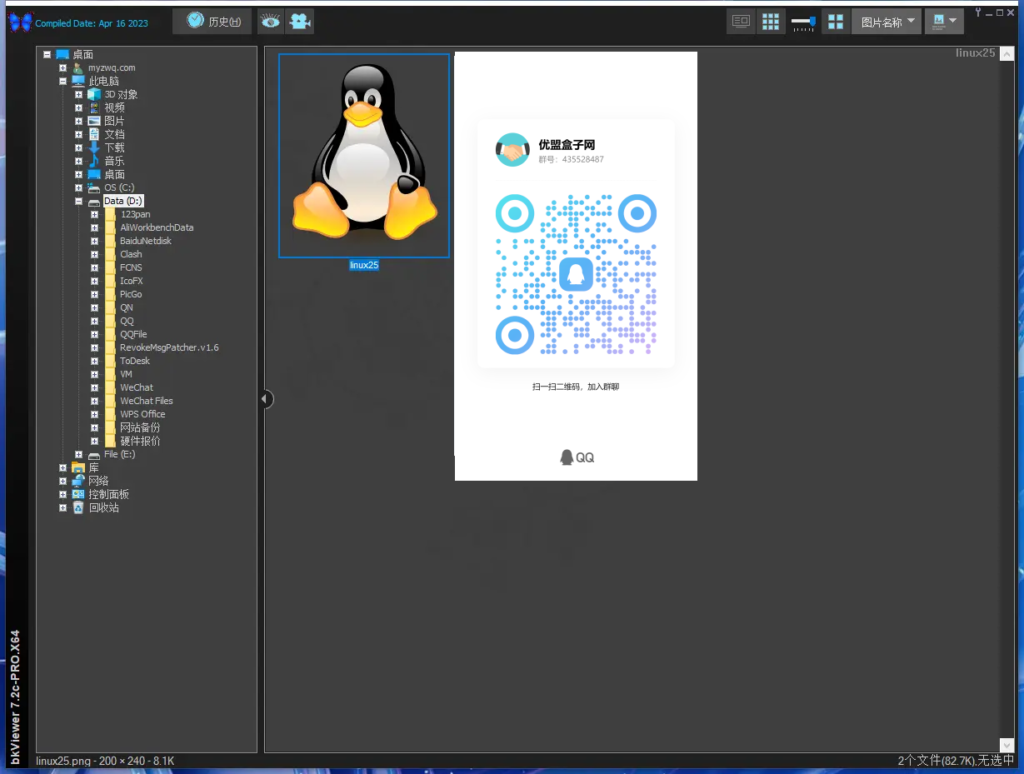
Task: Click the PicGo folder icon
Action: point(110,295)
